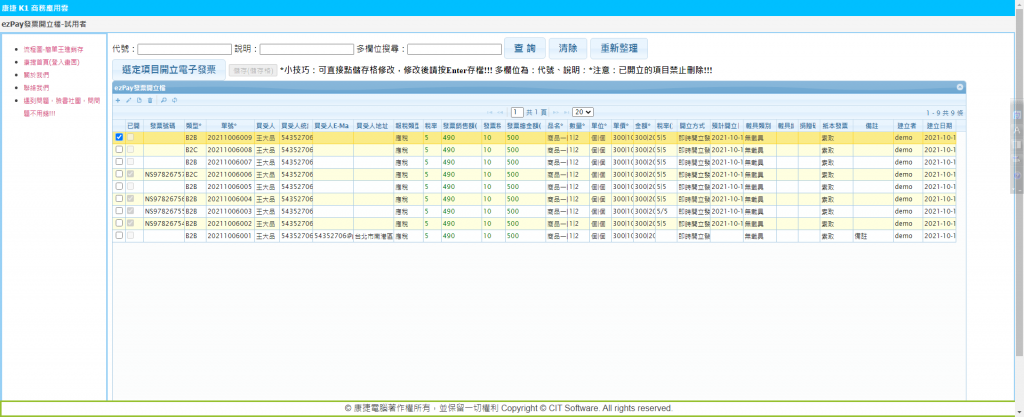Click the 查詢 search button

(x=524, y=48)
